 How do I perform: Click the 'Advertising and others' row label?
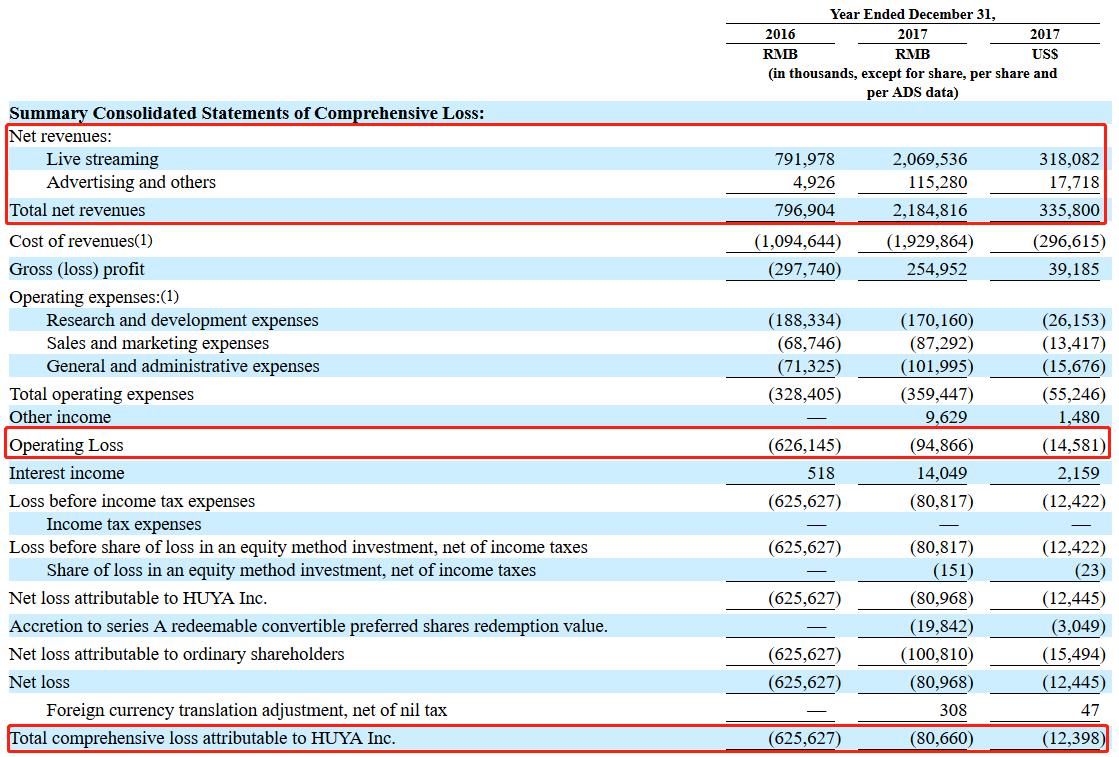click(x=131, y=182)
